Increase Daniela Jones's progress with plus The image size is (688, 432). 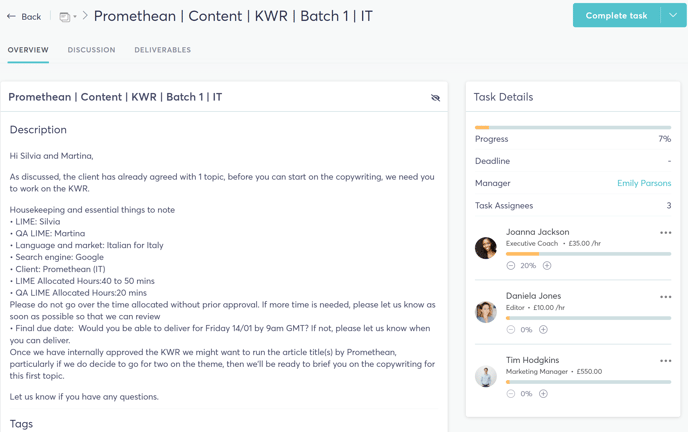pyautogui.click(x=543, y=329)
